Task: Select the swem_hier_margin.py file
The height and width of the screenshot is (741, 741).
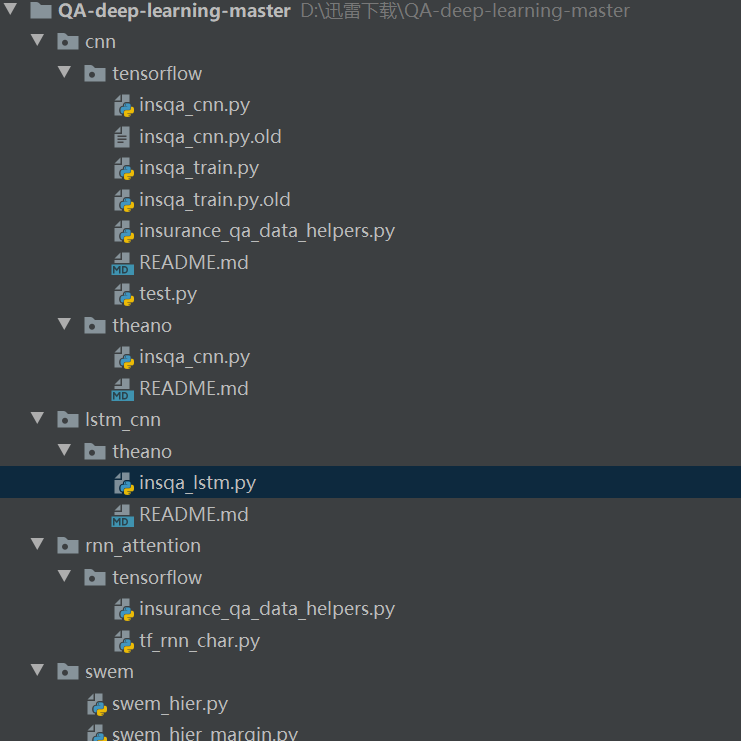Action: [205, 734]
